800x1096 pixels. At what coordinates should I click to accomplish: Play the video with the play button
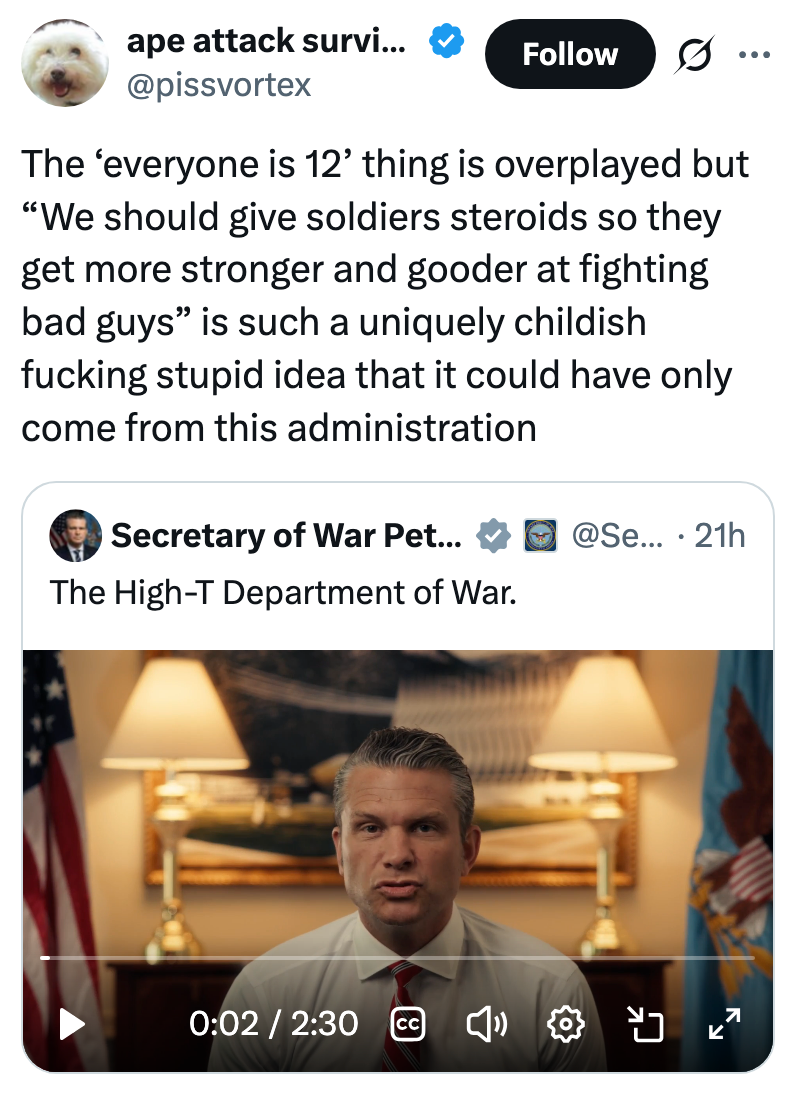71,1024
